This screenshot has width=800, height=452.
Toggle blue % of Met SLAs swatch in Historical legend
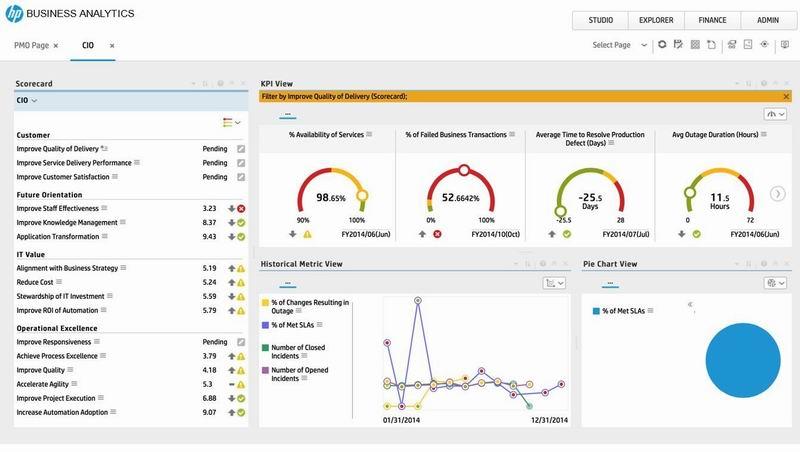pos(265,325)
